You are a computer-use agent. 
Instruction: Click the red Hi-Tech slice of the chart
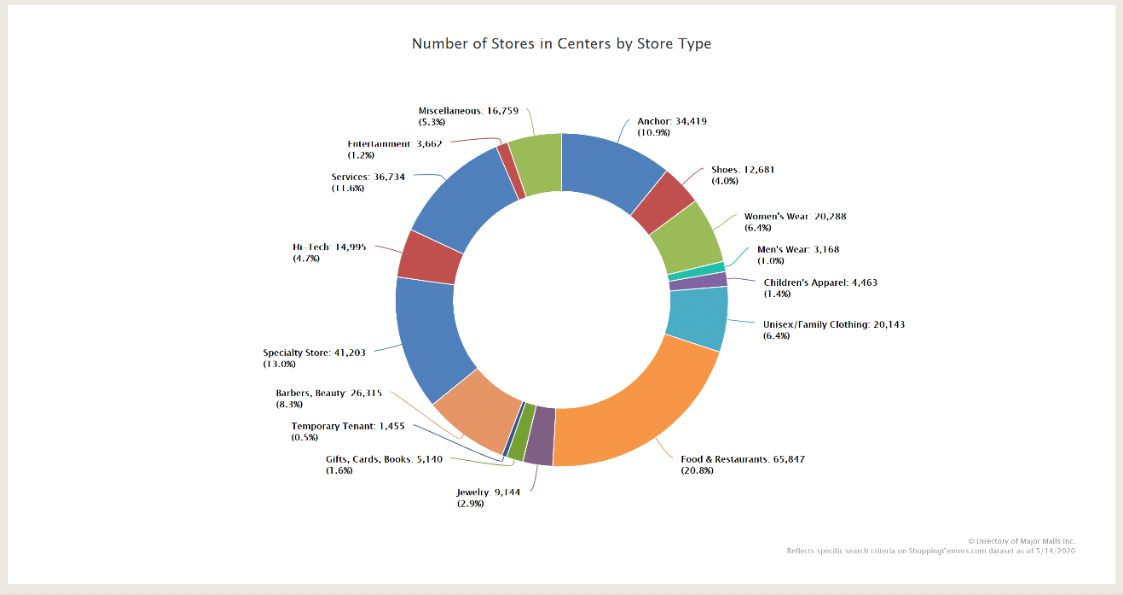tap(430, 256)
